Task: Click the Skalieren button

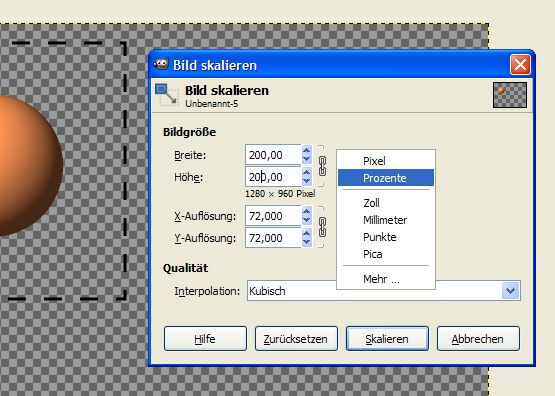Action: tap(387, 339)
